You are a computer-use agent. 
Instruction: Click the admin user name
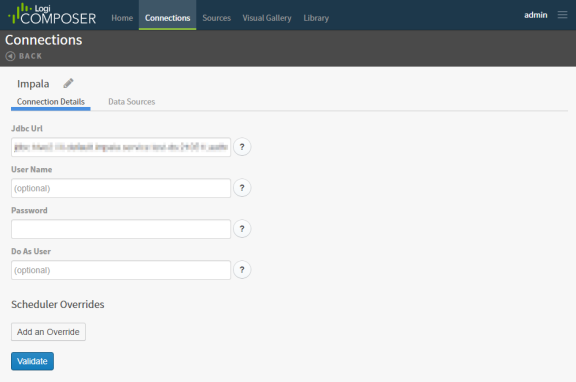(536, 15)
